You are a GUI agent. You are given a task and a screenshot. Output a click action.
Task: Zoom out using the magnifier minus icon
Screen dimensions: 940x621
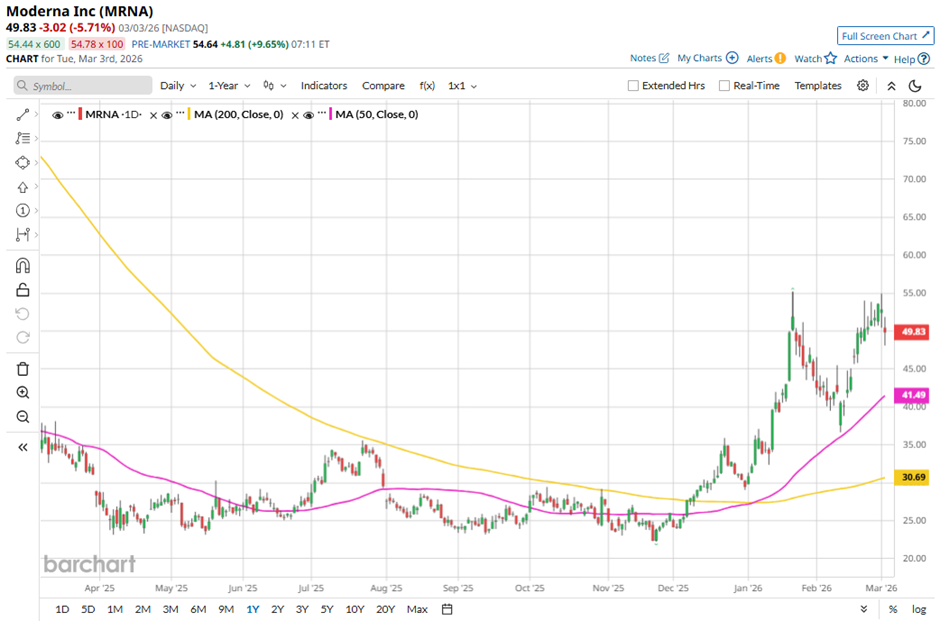[x=22, y=416]
